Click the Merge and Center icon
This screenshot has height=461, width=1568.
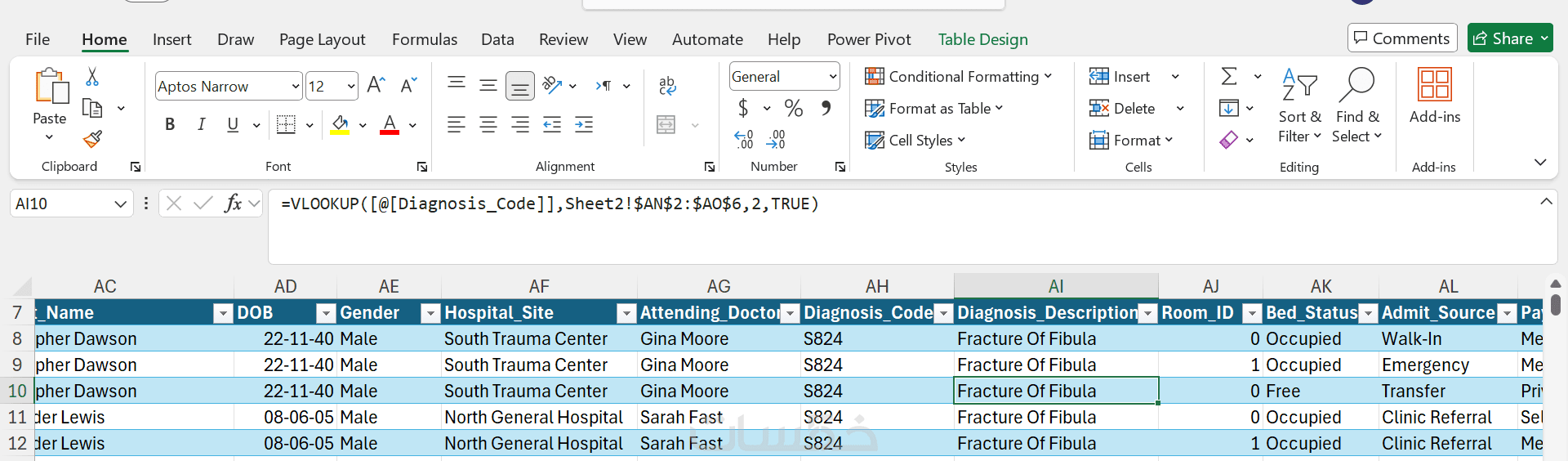point(666,124)
